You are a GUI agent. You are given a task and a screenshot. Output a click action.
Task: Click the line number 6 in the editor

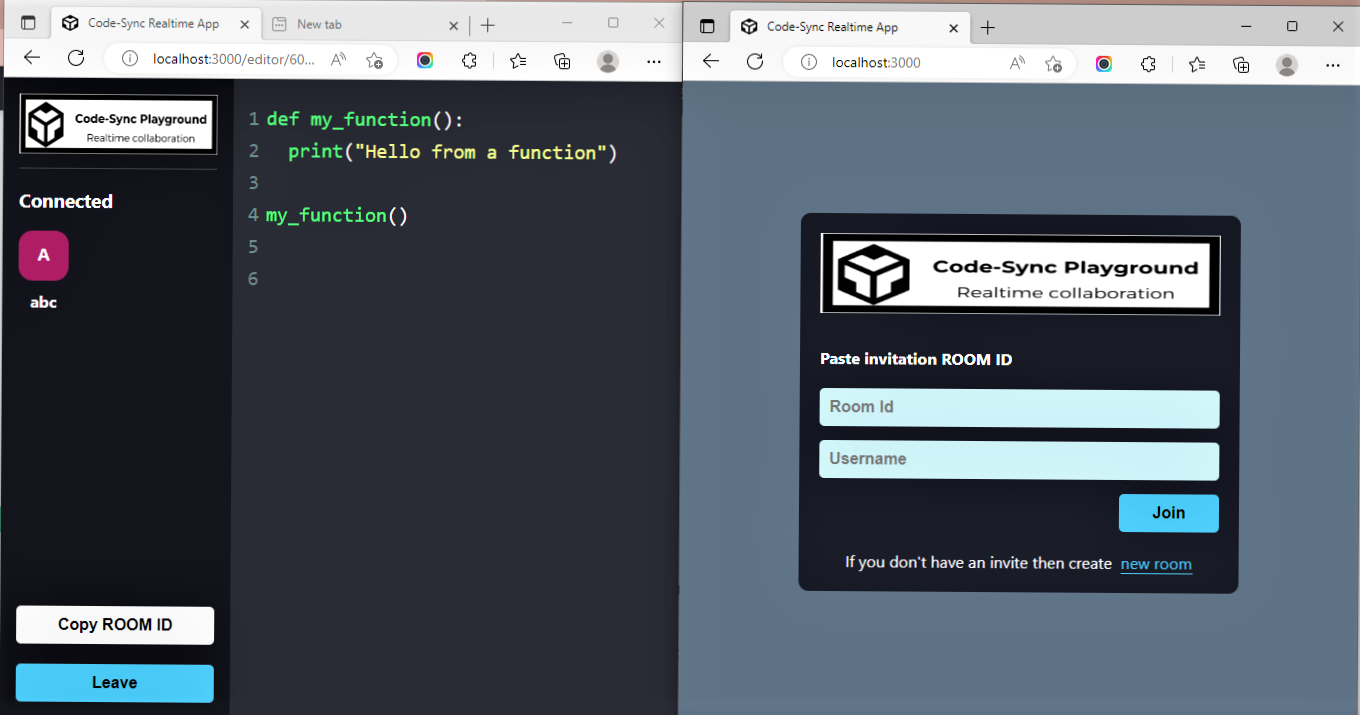pos(253,279)
